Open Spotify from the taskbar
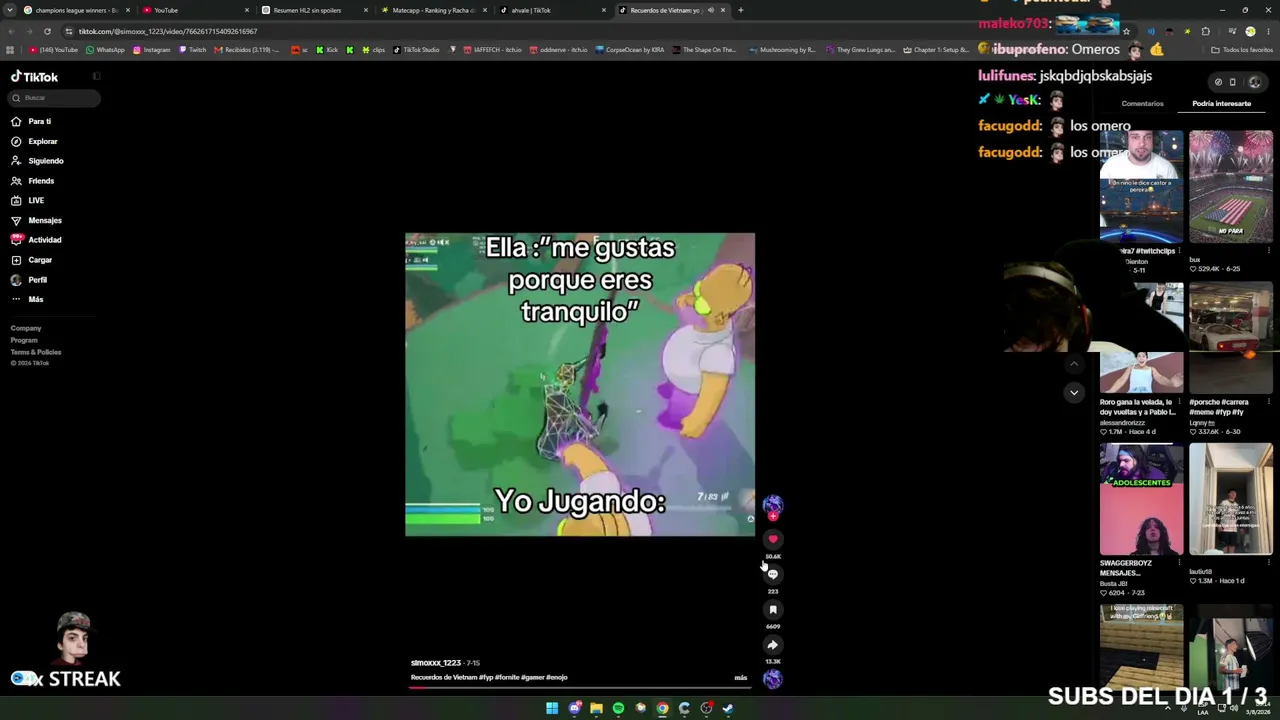Screen dimensions: 1280x720 tap(618, 708)
